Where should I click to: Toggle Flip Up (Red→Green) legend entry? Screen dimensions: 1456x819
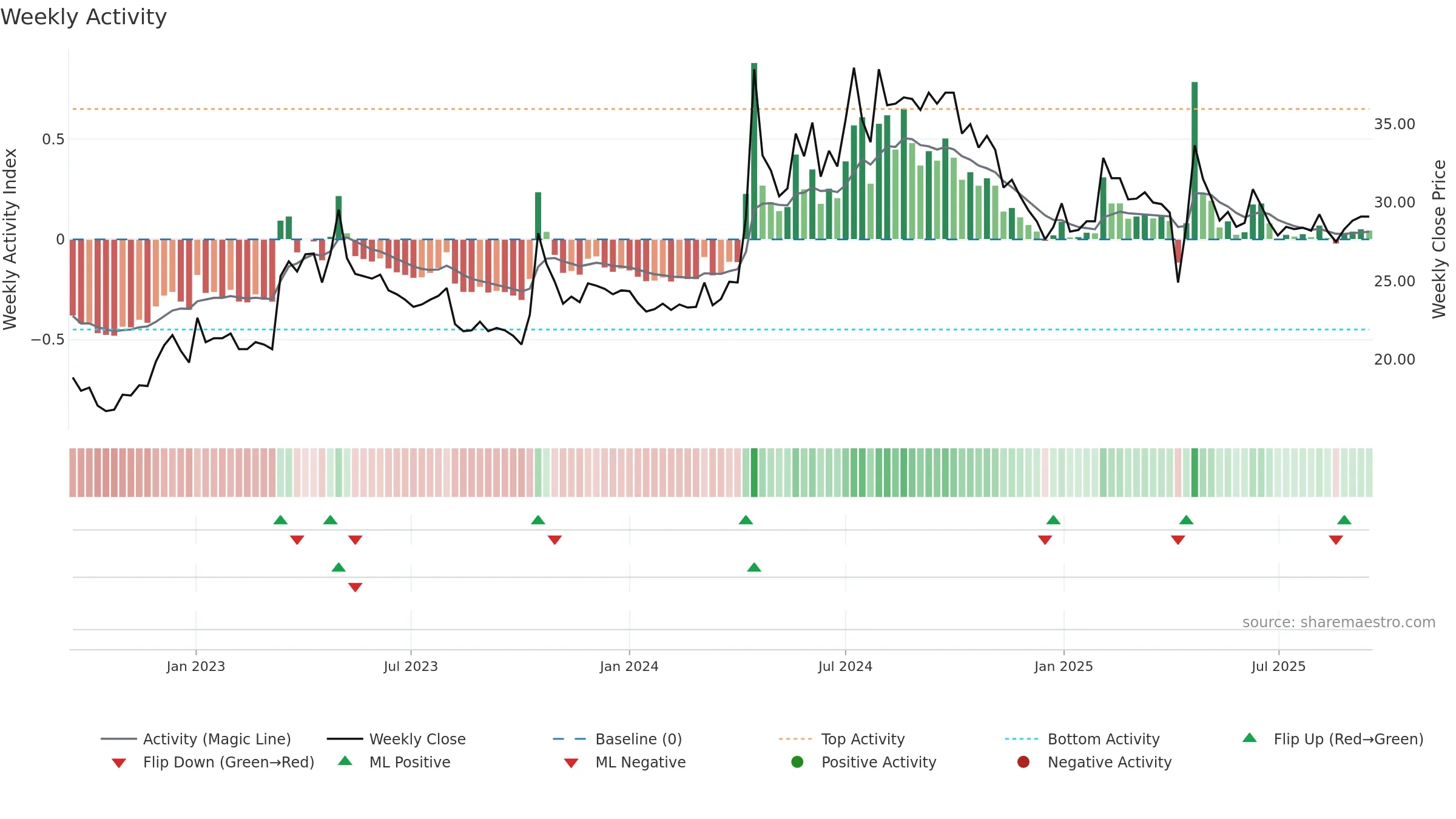coord(1333,739)
